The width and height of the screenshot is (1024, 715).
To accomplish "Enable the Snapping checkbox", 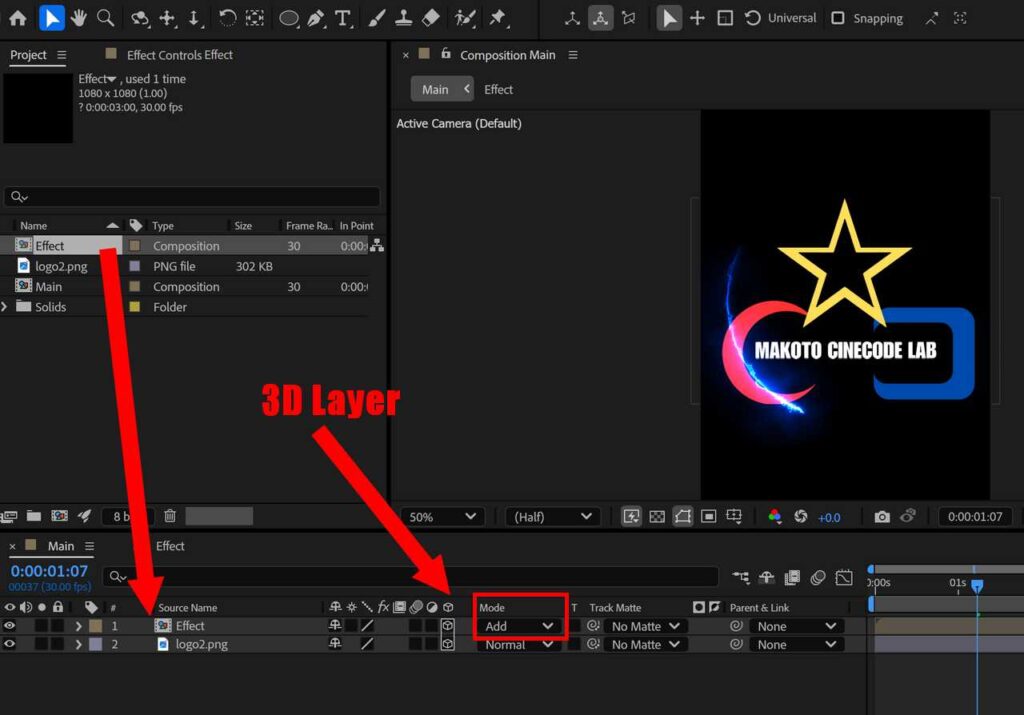I will (838, 18).
